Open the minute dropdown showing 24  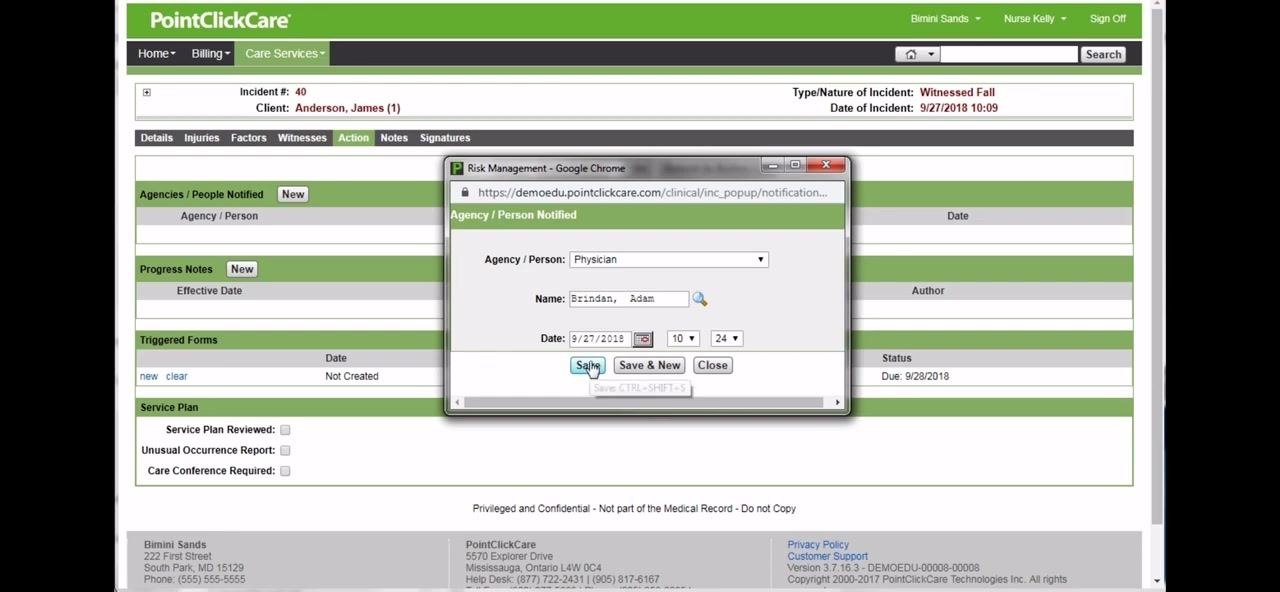(726, 339)
